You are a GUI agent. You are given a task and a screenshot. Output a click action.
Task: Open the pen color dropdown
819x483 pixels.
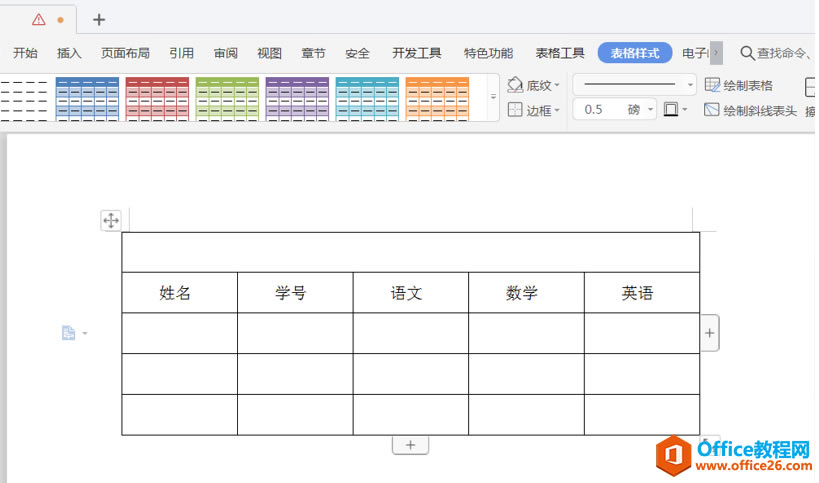coord(684,110)
